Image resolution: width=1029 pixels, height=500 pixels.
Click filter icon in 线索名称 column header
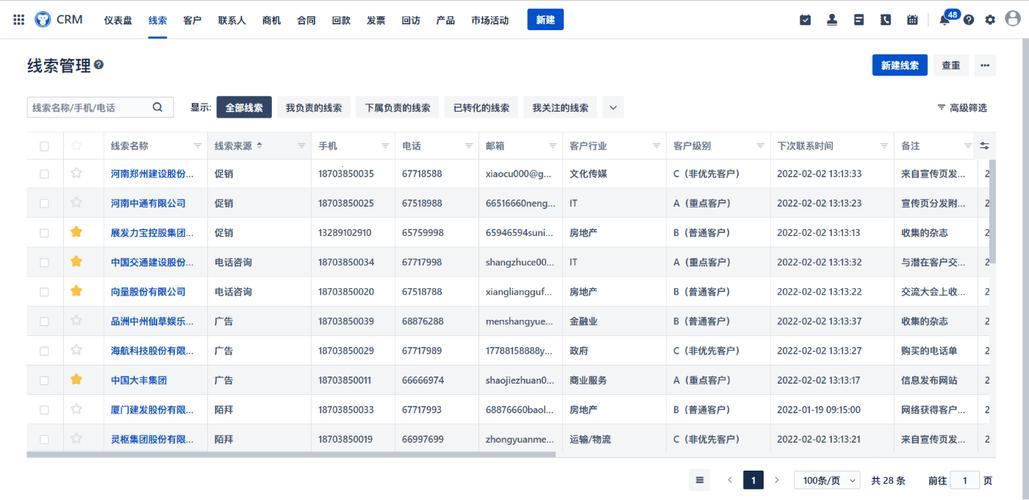click(x=198, y=146)
